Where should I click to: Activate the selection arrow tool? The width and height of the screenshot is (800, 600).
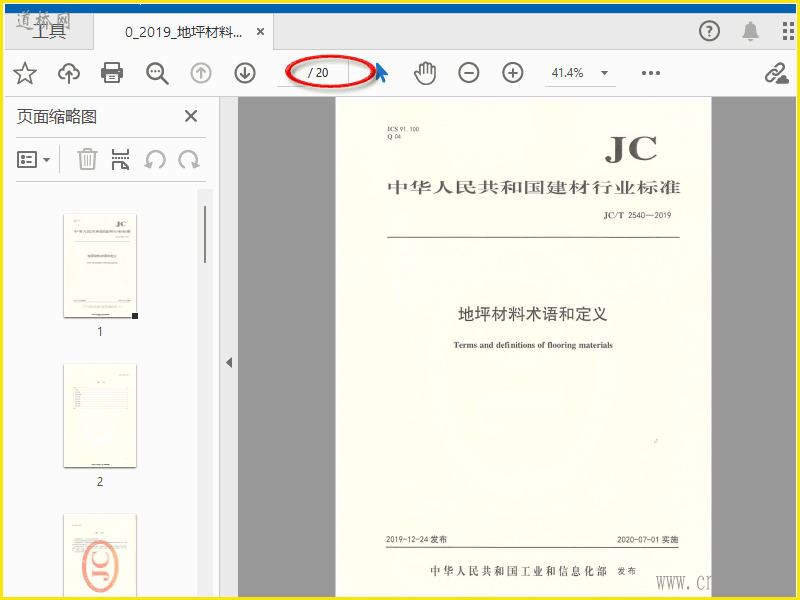tap(381, 72)
